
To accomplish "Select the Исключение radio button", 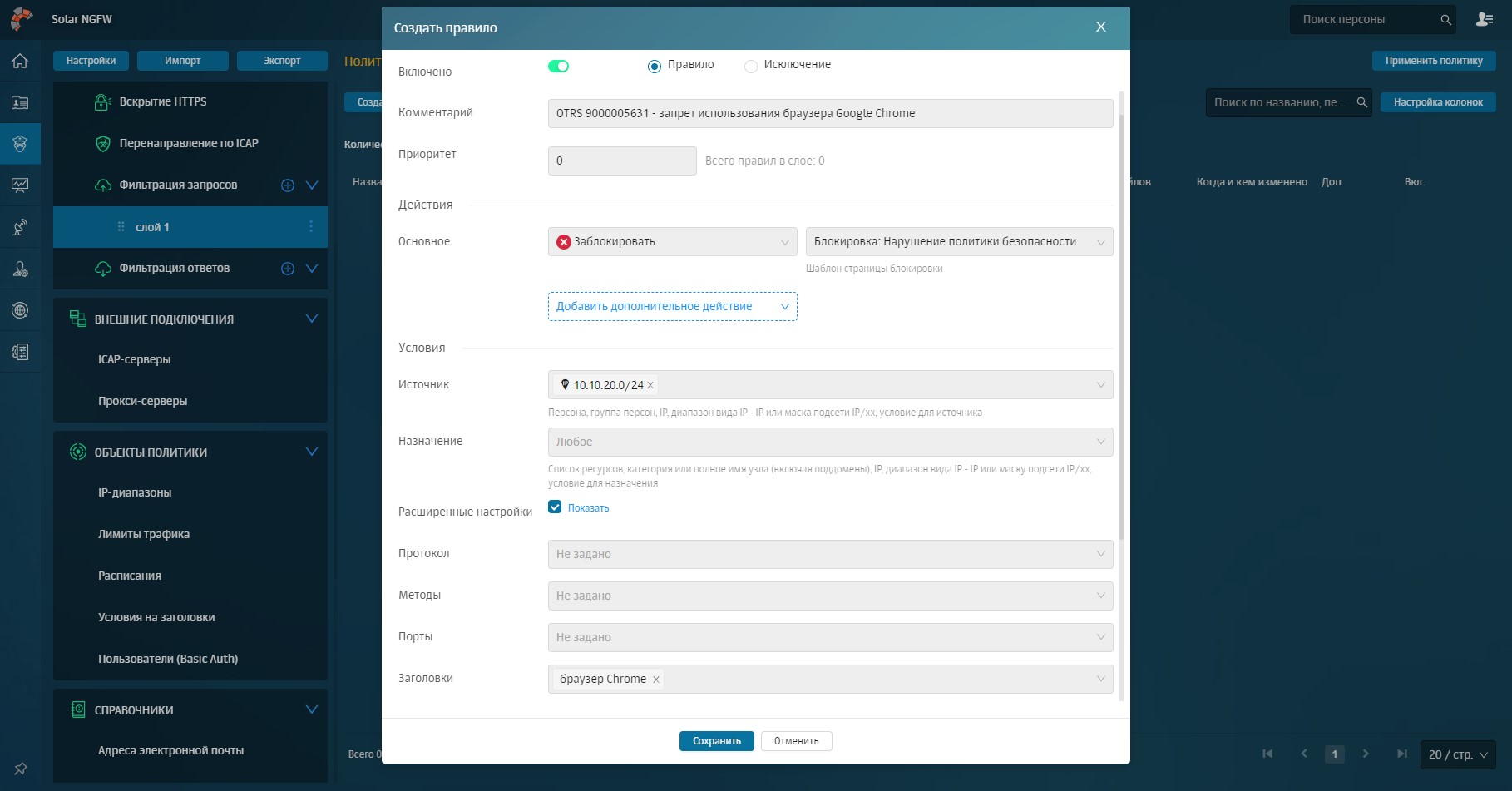I will (x=751, y=67).
